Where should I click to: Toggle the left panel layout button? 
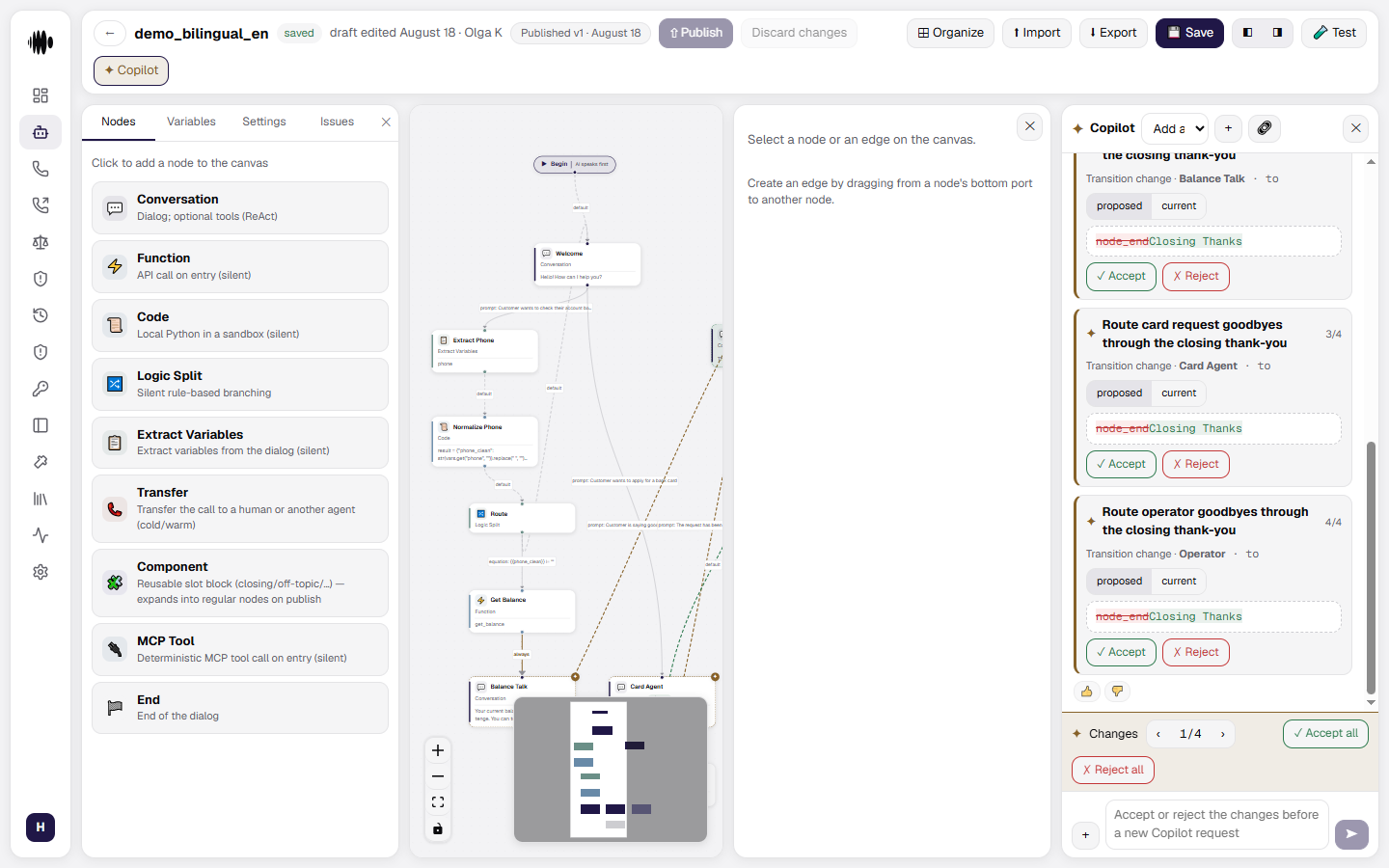[x=1248, y=33]
